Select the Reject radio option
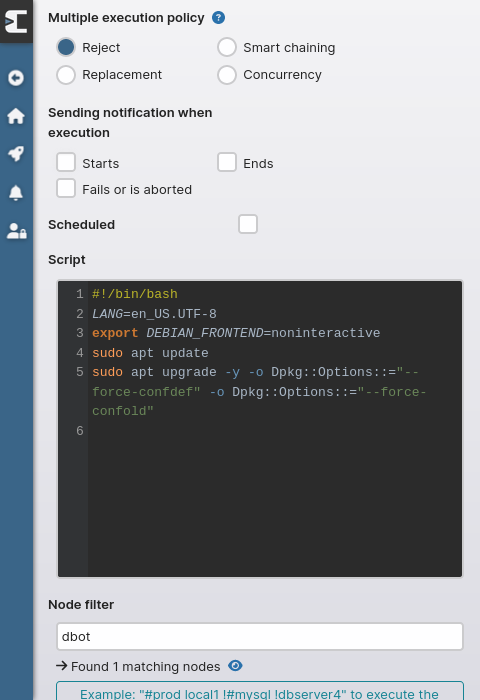 click(x=66, y=47)
